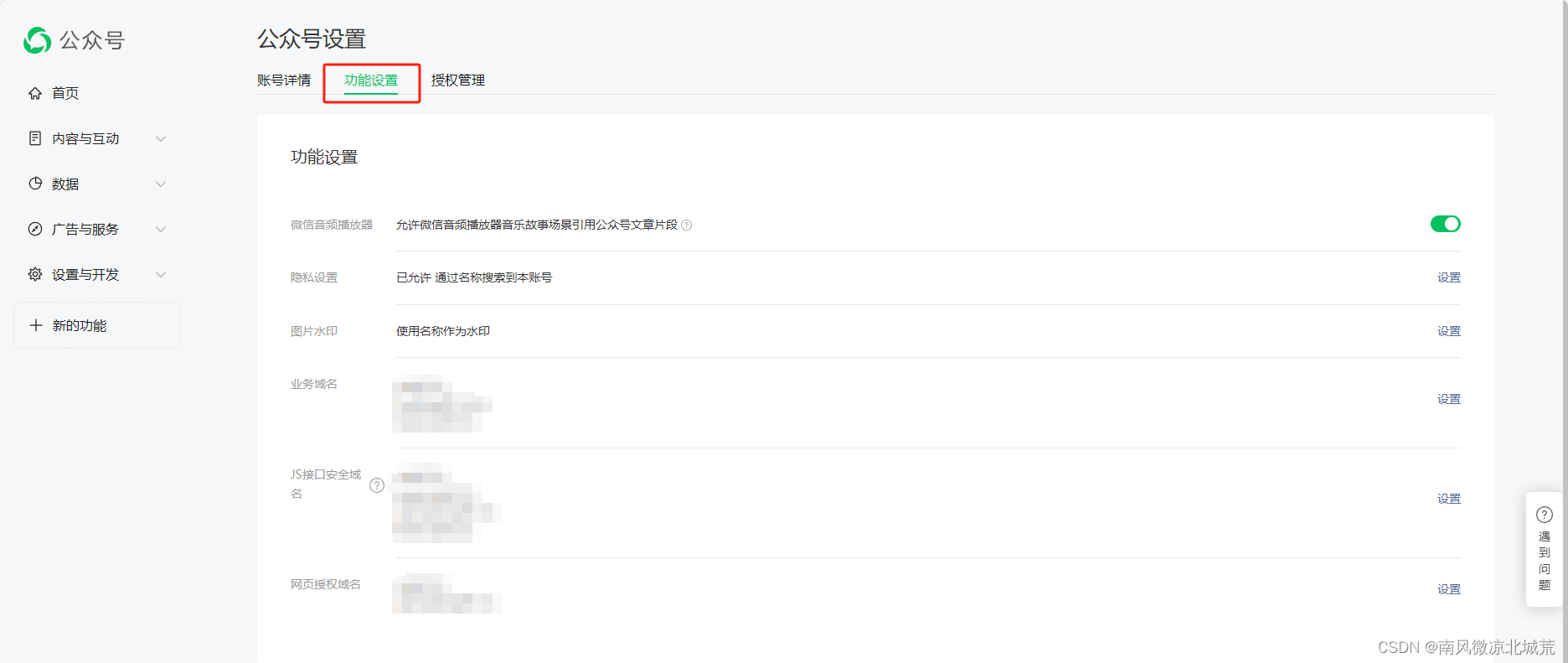Click text 已允许 通过名称搜索到本账号

tap(474, 277)
